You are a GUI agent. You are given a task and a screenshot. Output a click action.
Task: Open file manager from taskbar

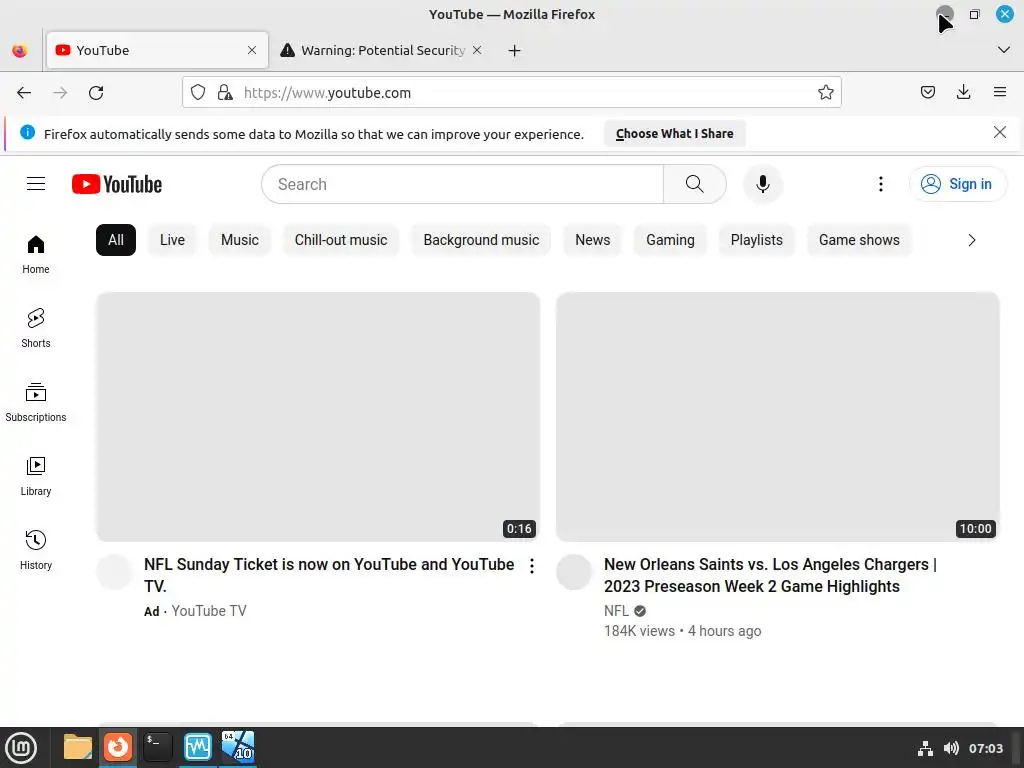pyautogui.click(x=78, y=747)
